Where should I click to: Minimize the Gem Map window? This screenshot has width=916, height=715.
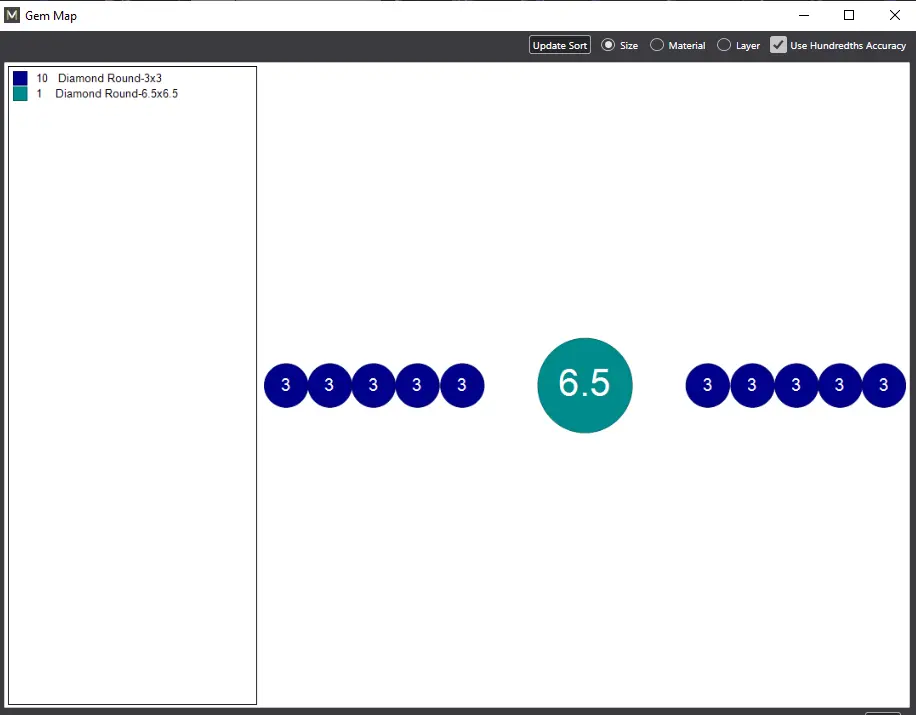tap(803, 15)
